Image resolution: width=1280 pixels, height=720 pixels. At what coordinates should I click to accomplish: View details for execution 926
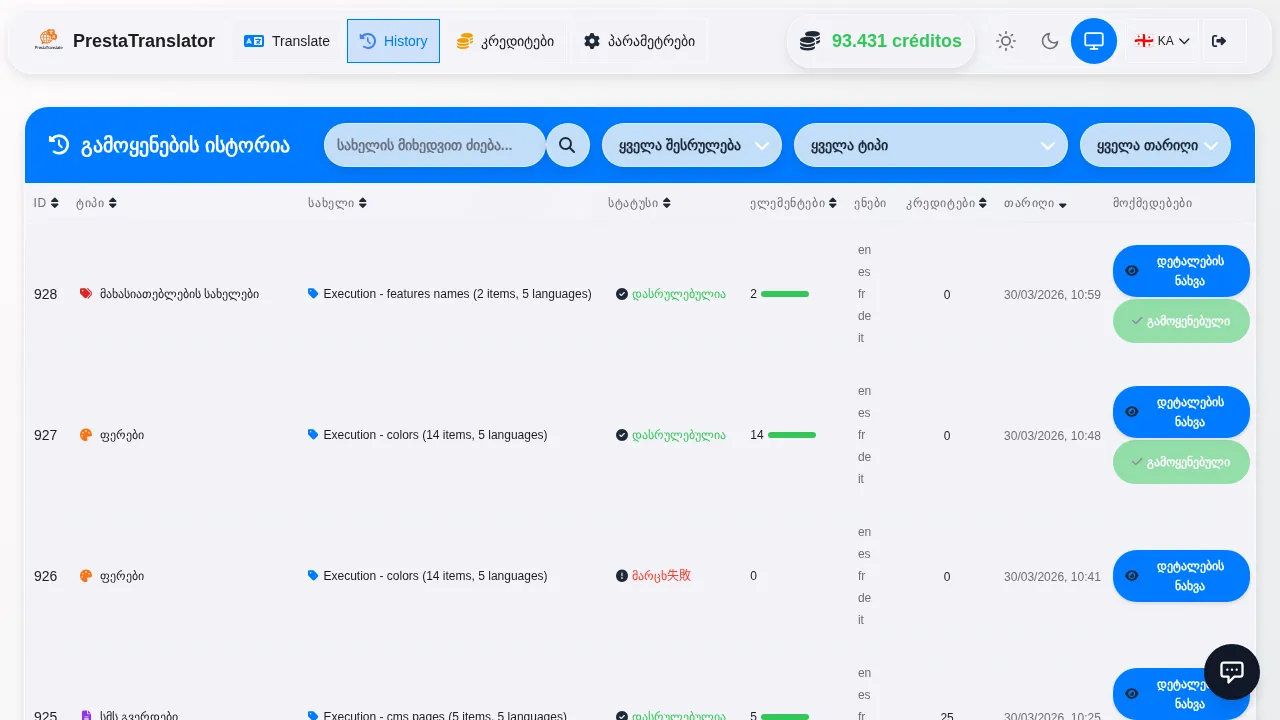1181,576
